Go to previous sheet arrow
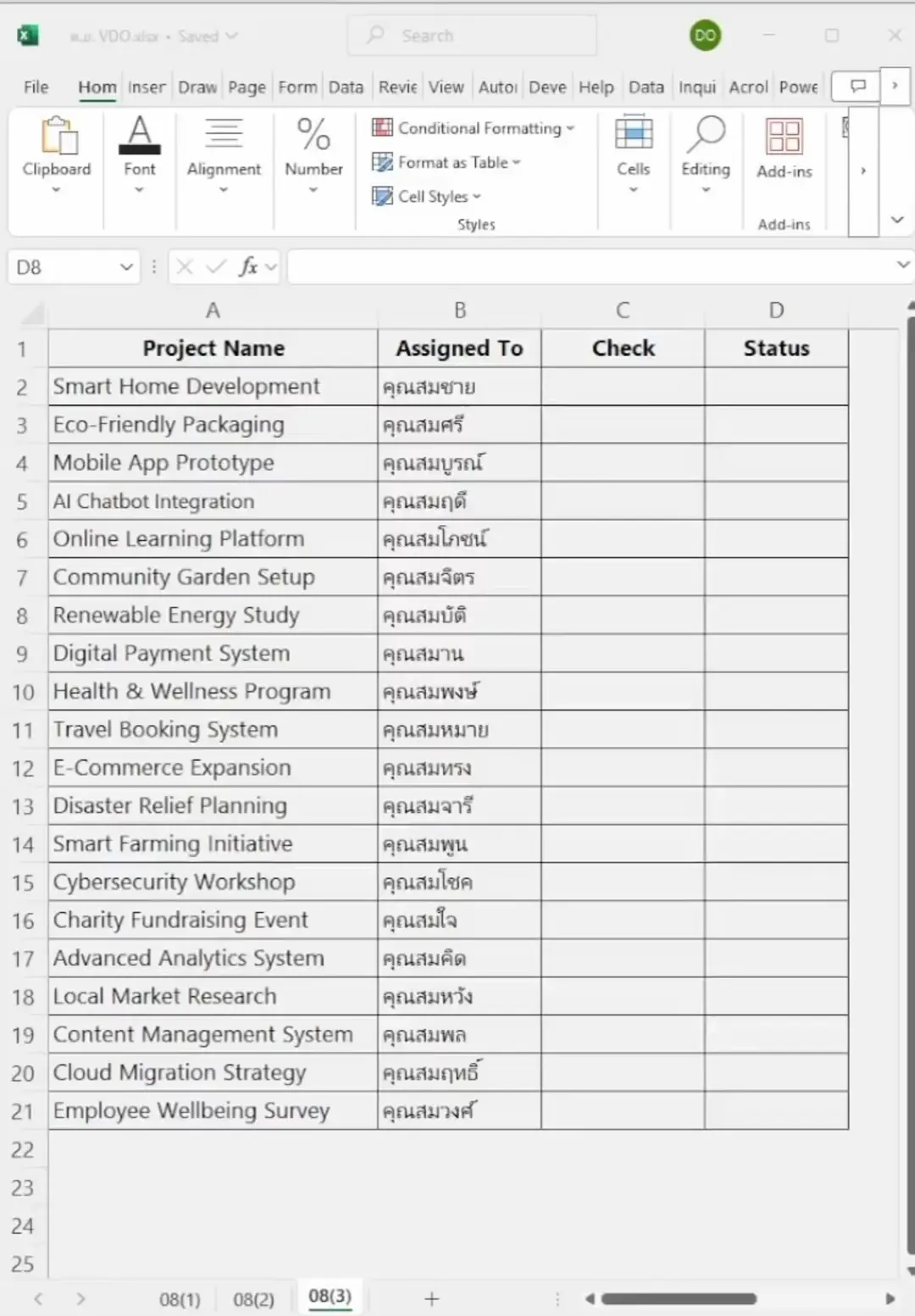This screenshot has width=915, height=1316. 38,1299
